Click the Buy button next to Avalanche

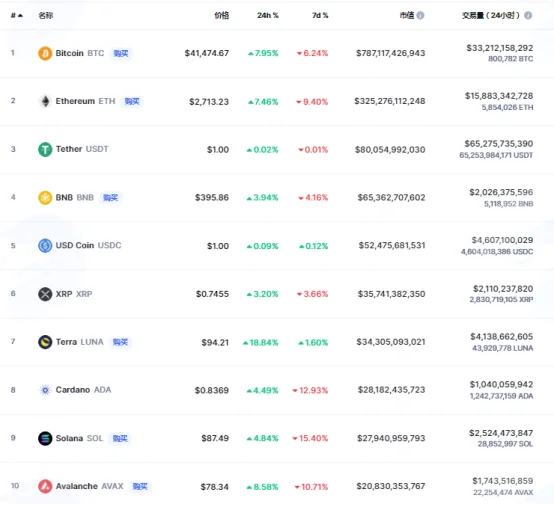[x=140, y=487]
